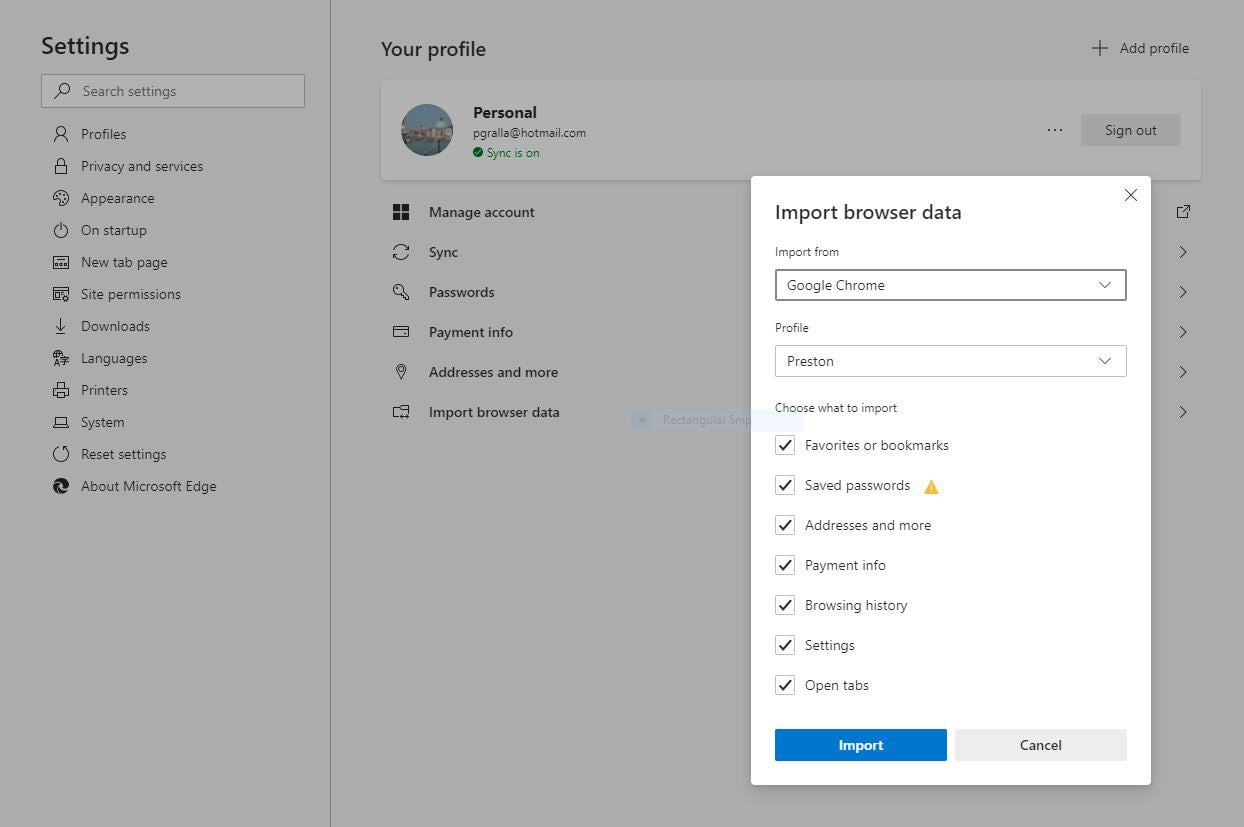Click the warning icon beside Saved passwords
This screenshot has height=827, width=1244.
tap(930, 485)
